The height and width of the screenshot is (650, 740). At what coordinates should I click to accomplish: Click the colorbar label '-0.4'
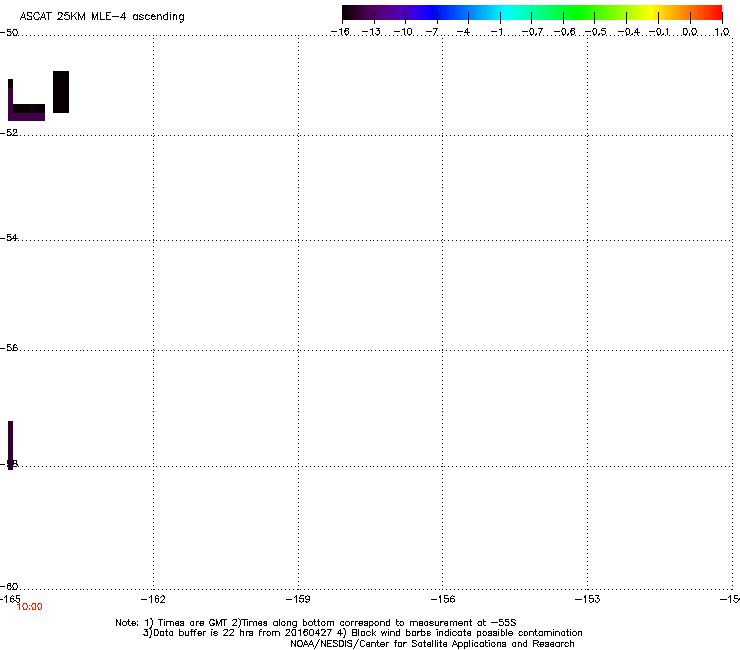pos(629,32)
